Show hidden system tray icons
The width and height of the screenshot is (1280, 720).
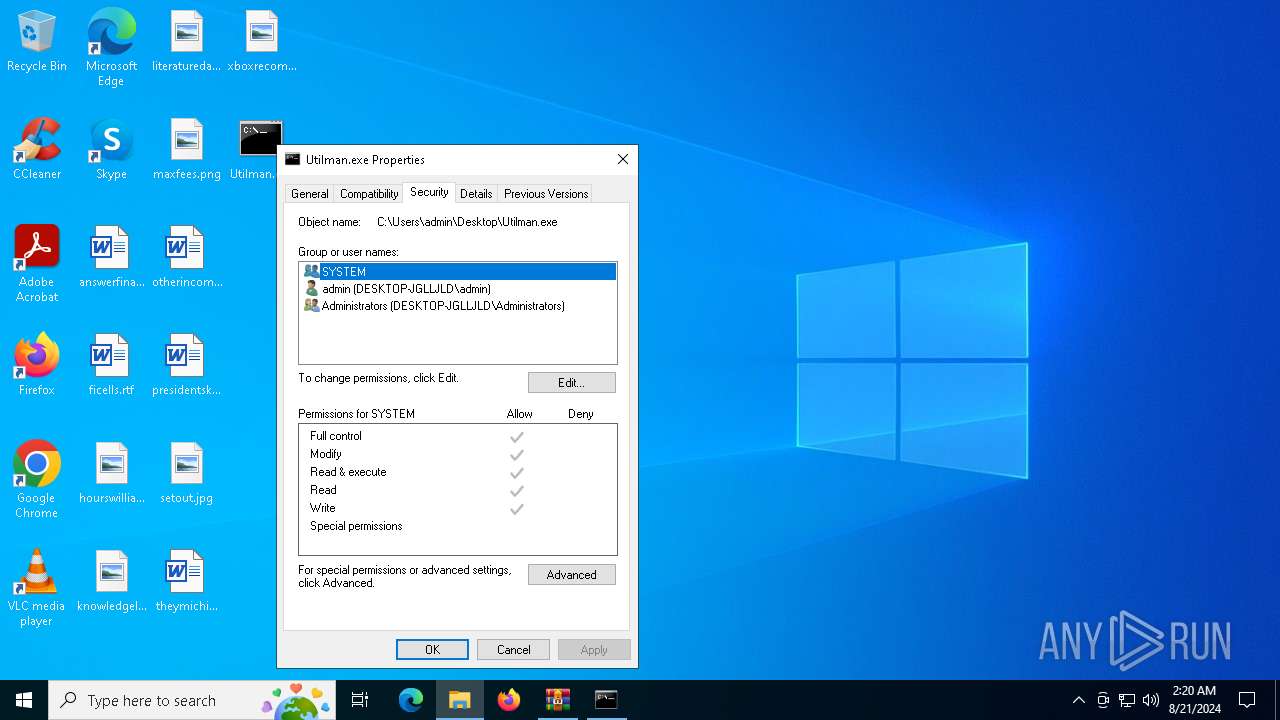(1078, 700)
